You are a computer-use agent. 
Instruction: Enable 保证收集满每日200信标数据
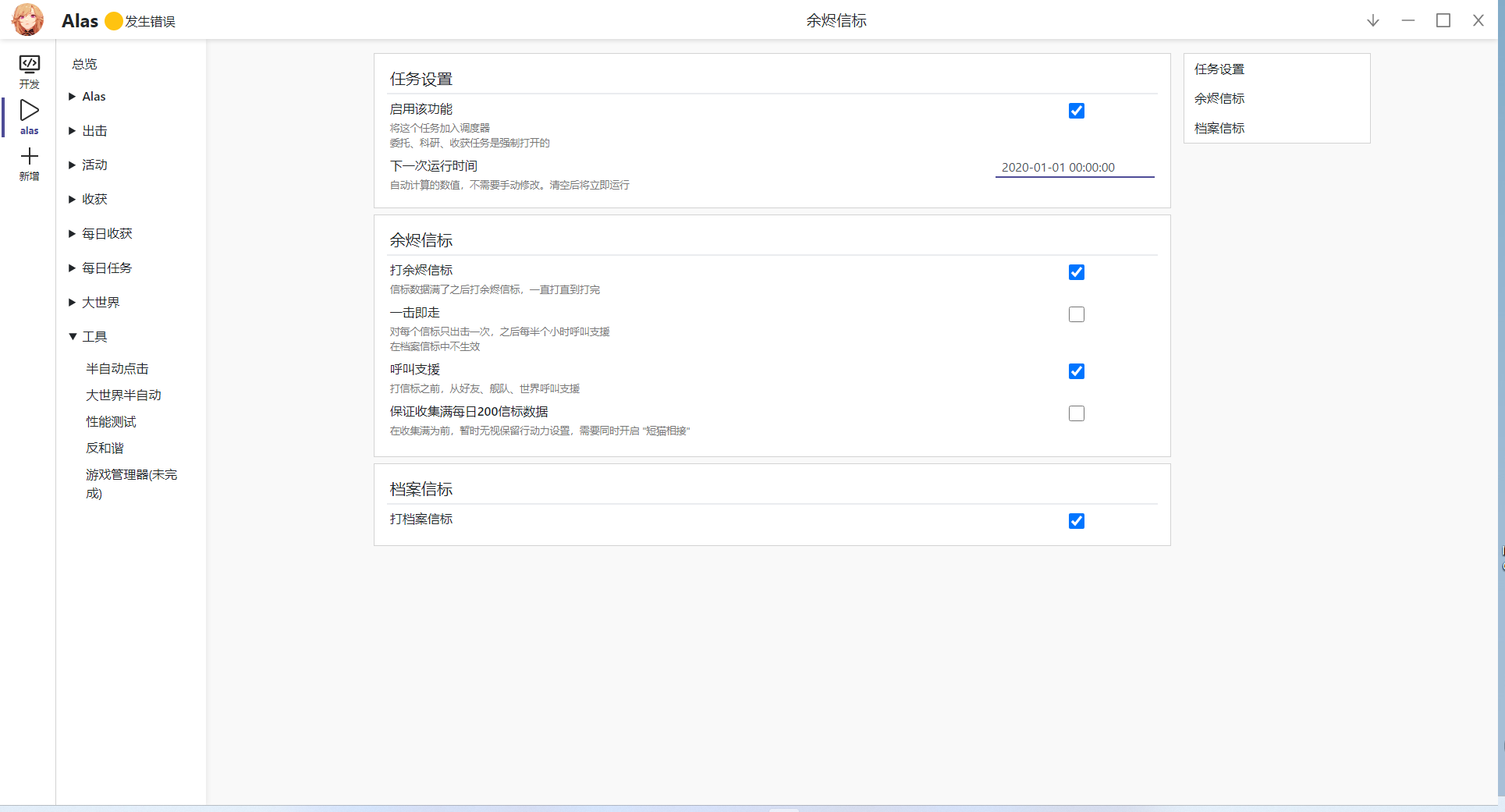(1076, 413)
